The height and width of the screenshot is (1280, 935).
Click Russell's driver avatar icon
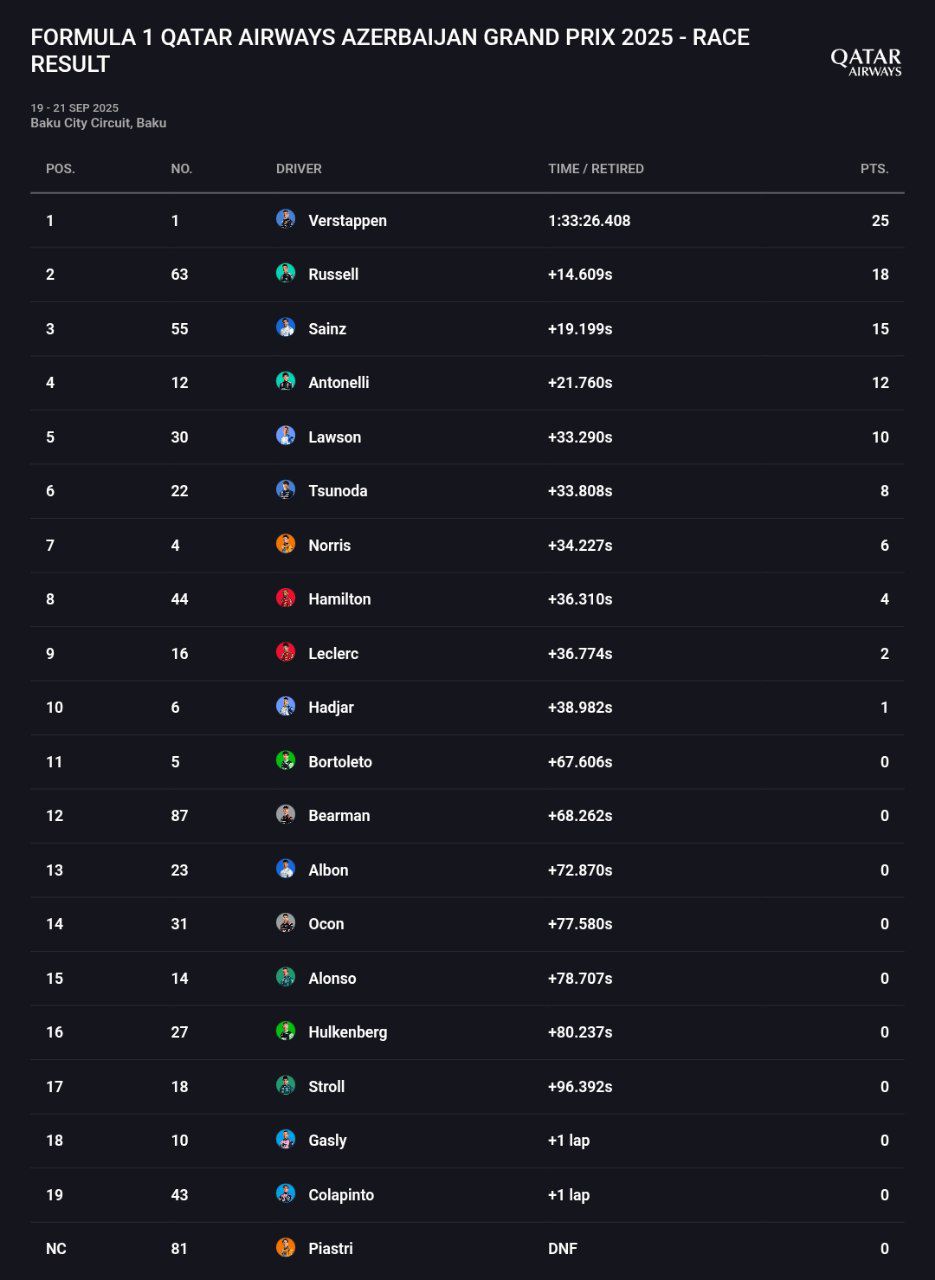[286, 273]
